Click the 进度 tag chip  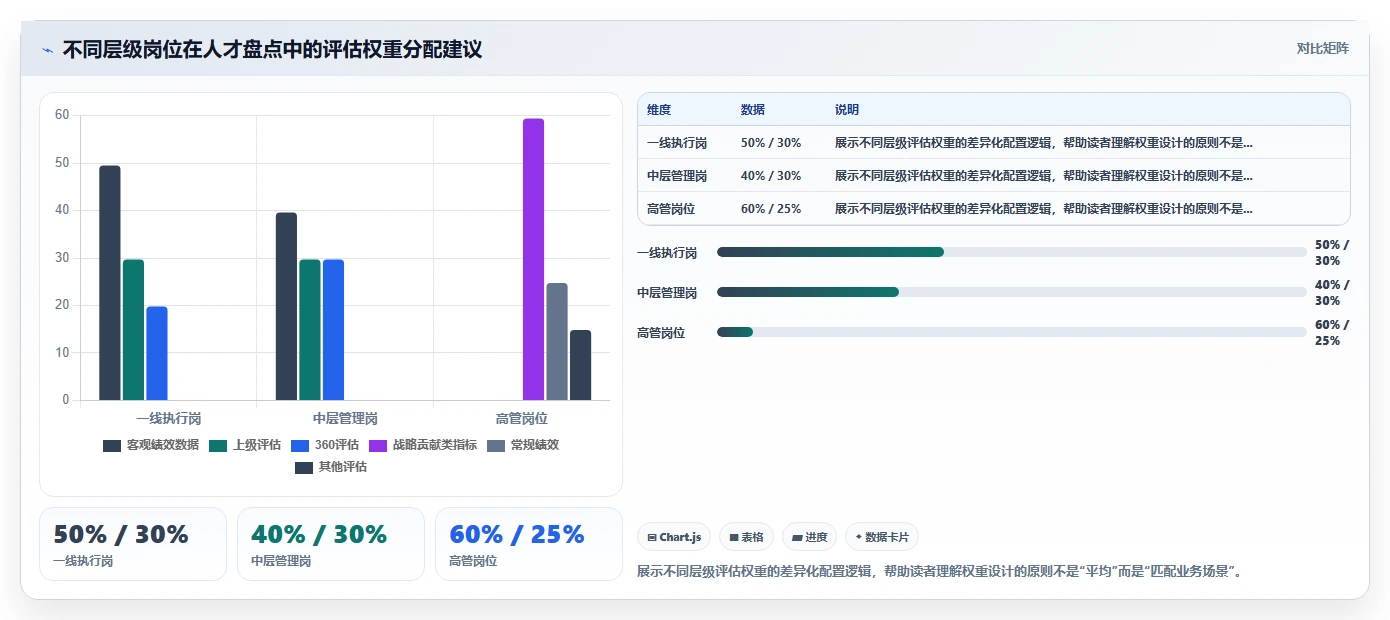click(x=810, y=537)
